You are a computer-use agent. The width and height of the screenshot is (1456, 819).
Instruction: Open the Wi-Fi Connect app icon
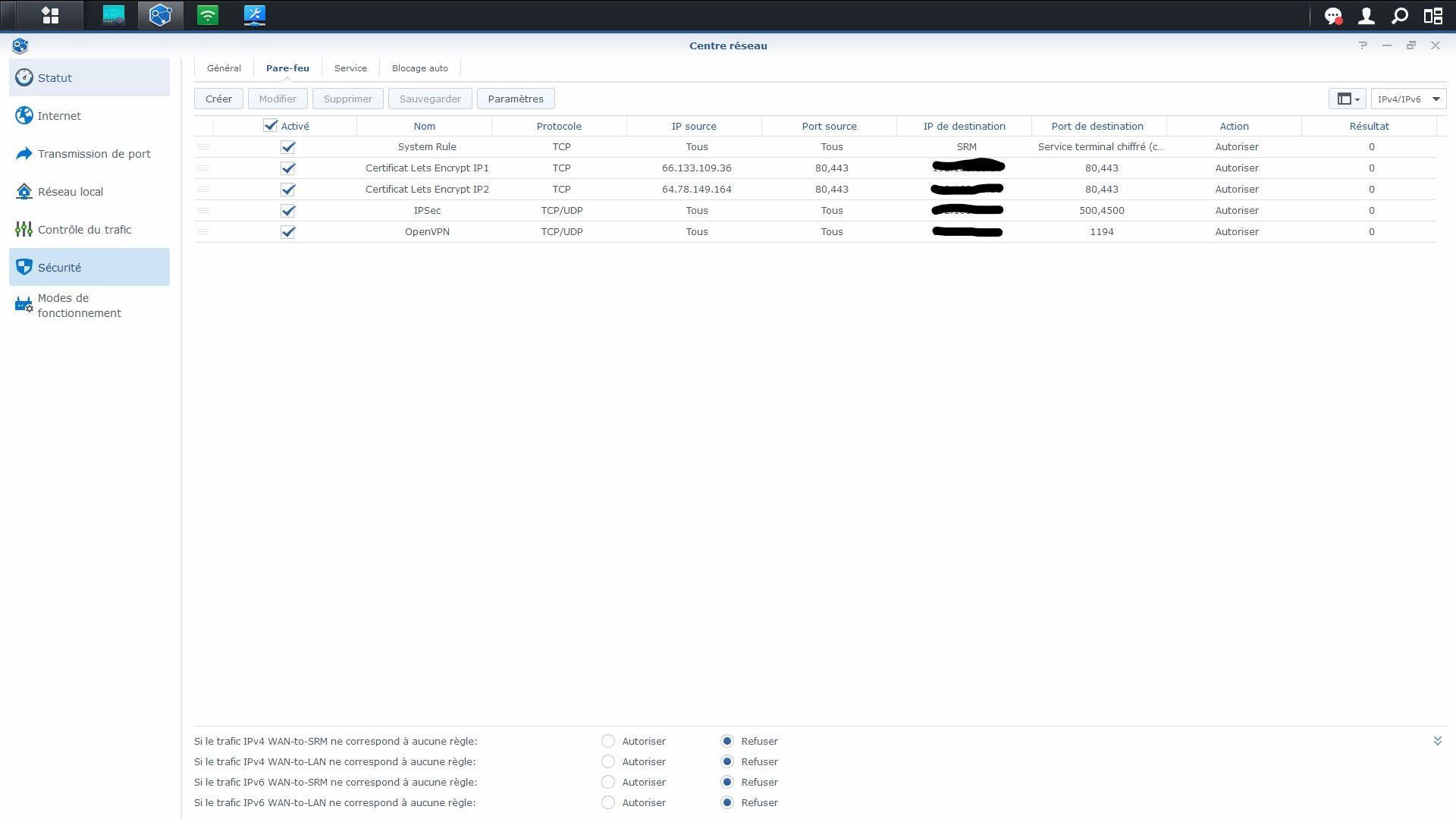tap(208, 15)
